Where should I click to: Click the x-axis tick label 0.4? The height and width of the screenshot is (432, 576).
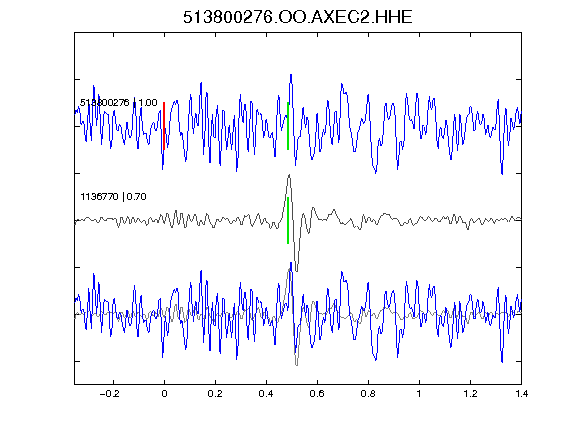[266, 394]
